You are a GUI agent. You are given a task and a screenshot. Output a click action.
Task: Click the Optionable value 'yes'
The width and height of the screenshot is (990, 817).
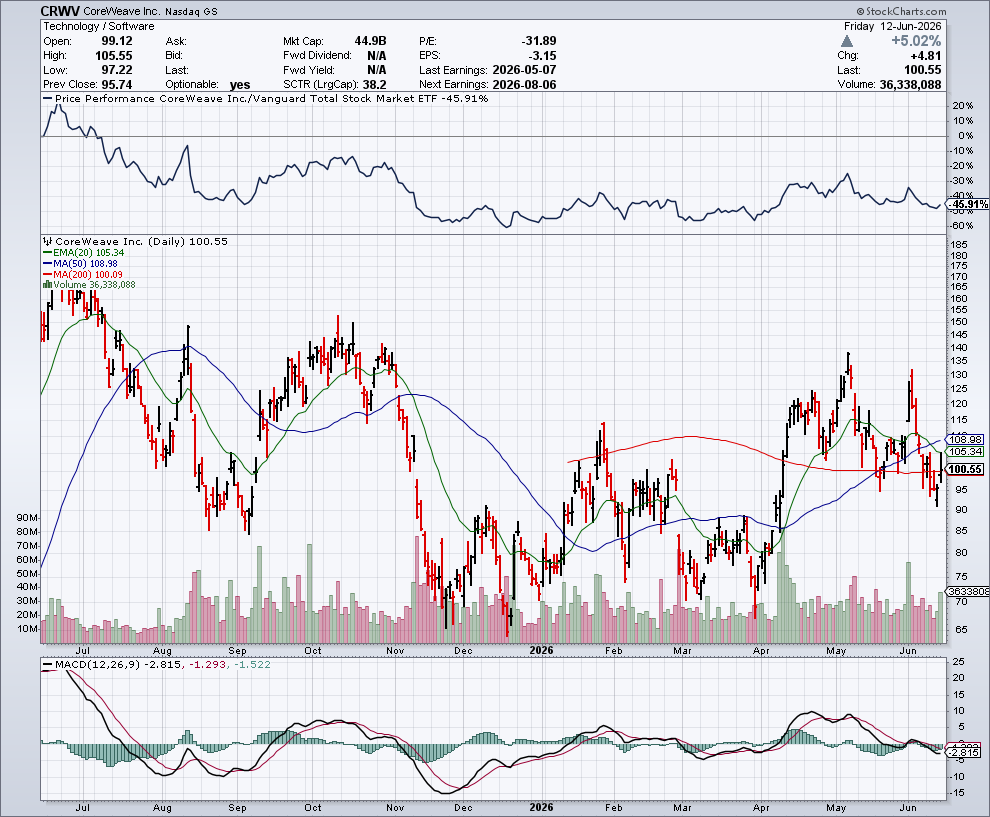(x=240, y=85)
